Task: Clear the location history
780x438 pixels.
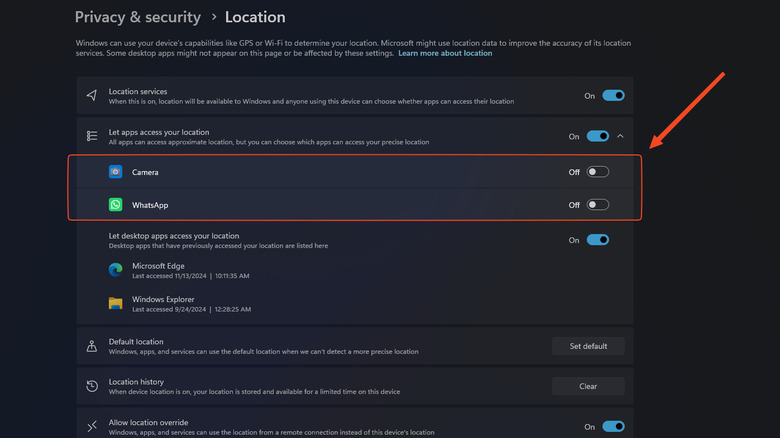Action: 588,386
